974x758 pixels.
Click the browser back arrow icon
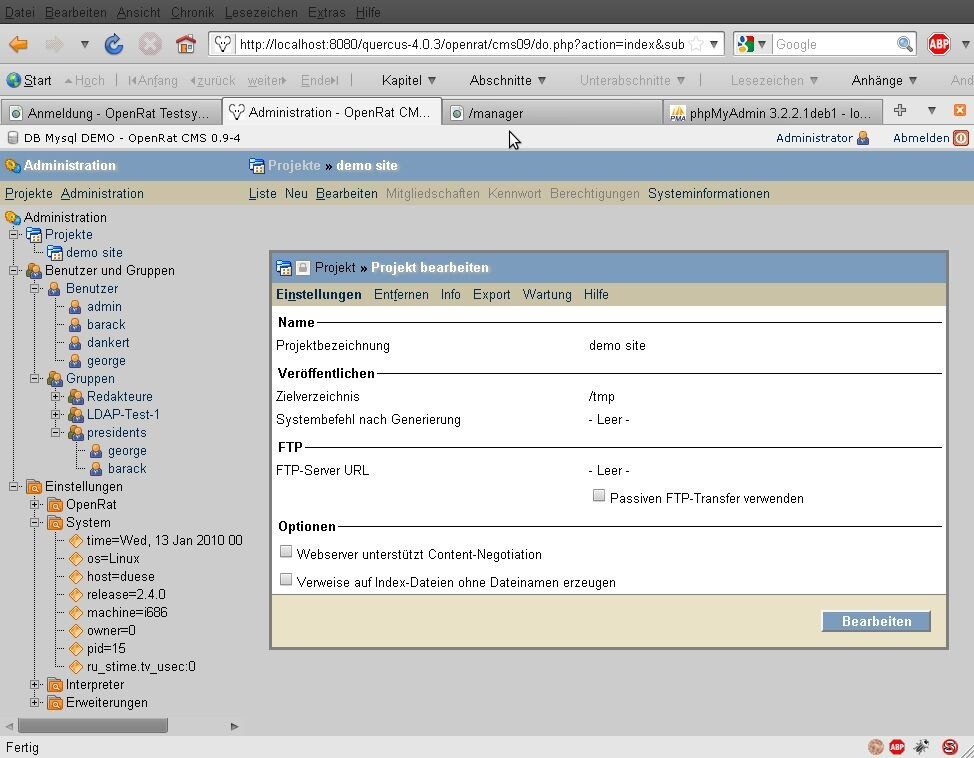[x=19, y=44]
